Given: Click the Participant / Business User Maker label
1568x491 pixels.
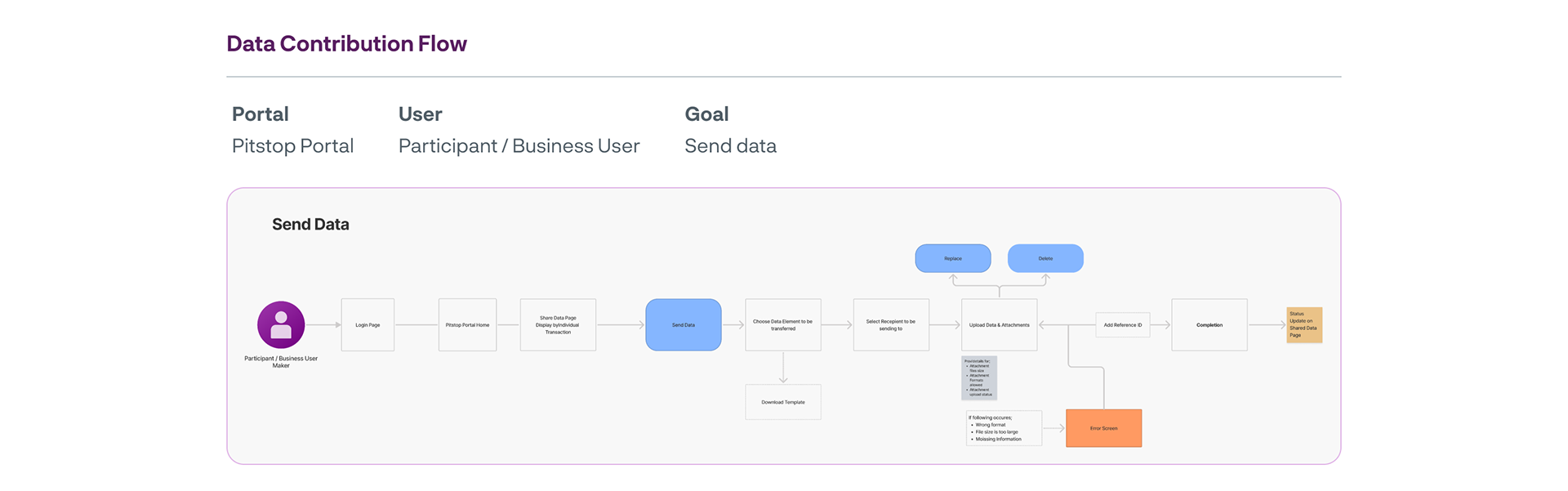Looking at the screenshot, I should [281, 362].
